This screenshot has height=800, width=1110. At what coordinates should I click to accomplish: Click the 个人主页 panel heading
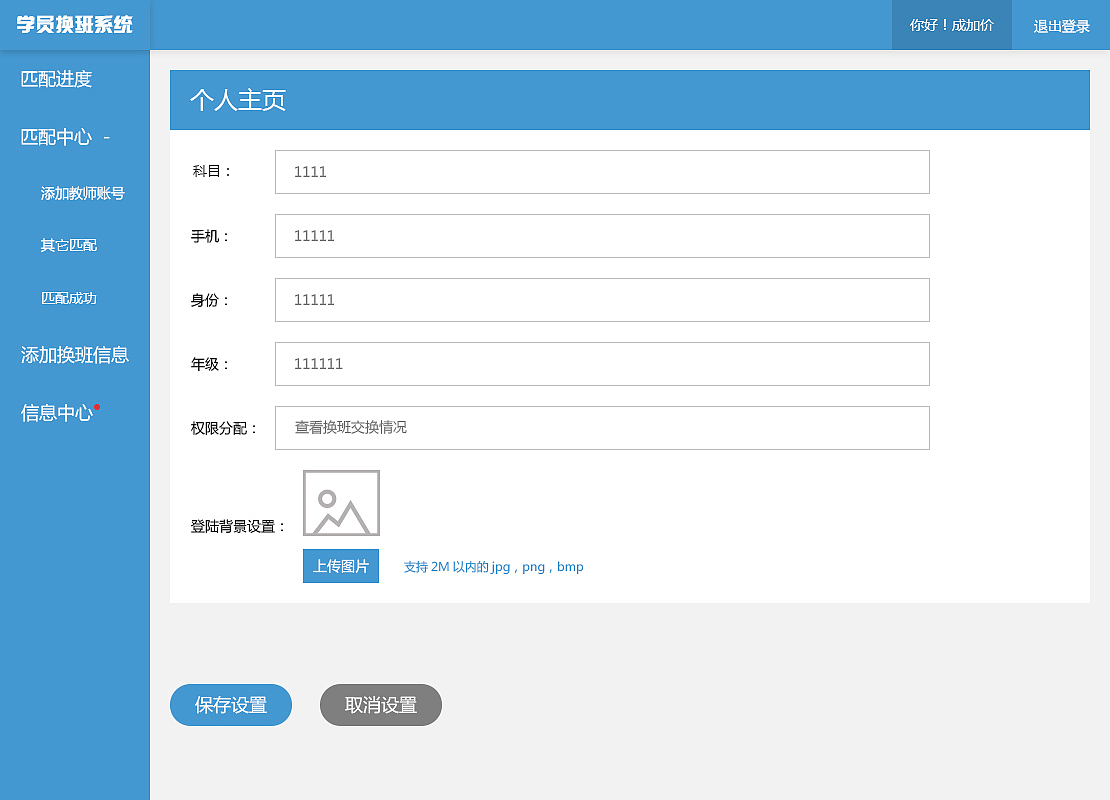(x=238, y=100)
